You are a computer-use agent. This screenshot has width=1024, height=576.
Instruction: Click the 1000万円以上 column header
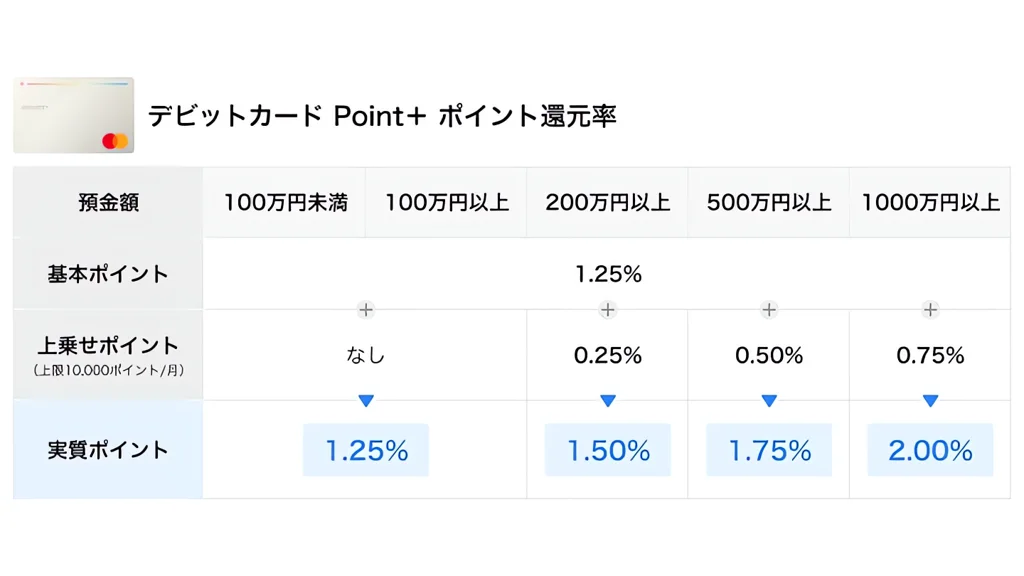(x=931, y=202)
